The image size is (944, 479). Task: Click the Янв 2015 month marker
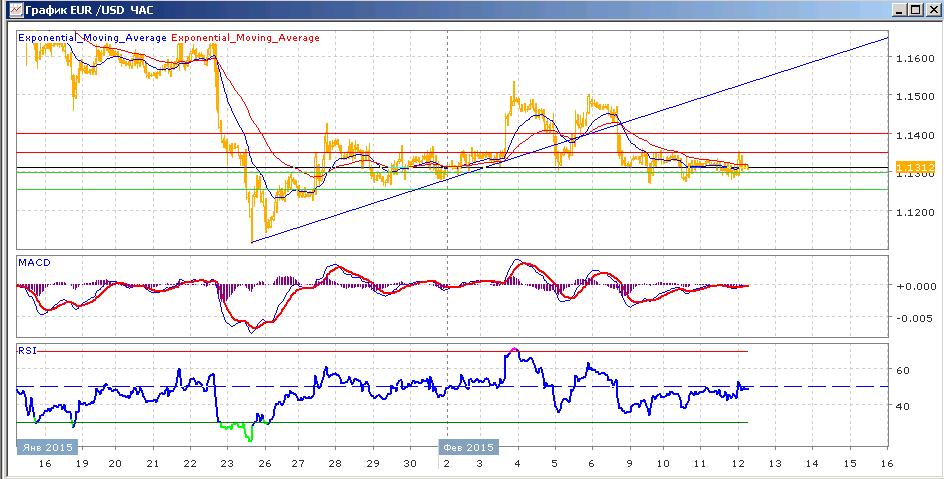point(48,447)
